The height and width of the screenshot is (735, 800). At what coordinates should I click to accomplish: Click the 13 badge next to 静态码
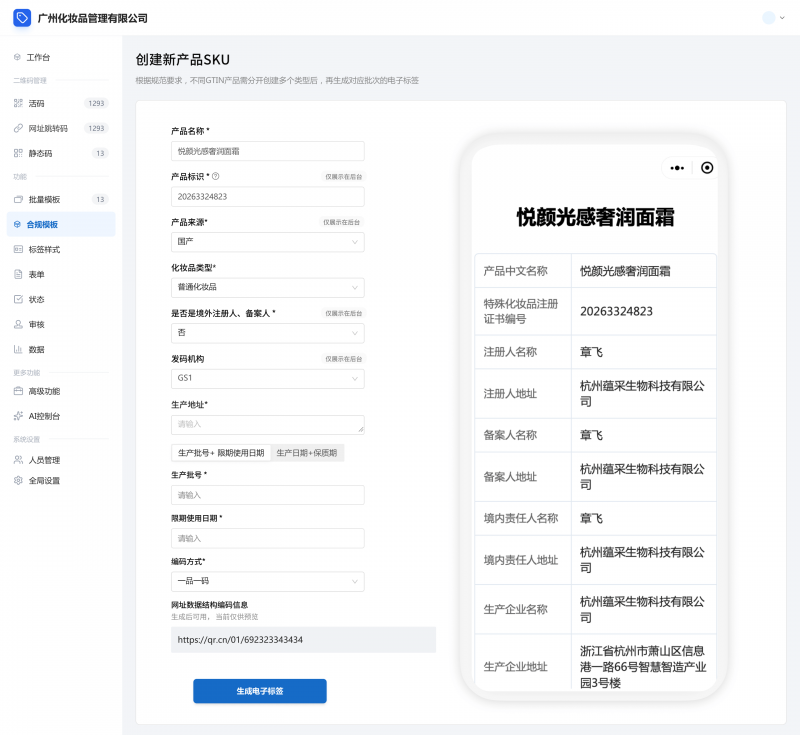[100, 153]
